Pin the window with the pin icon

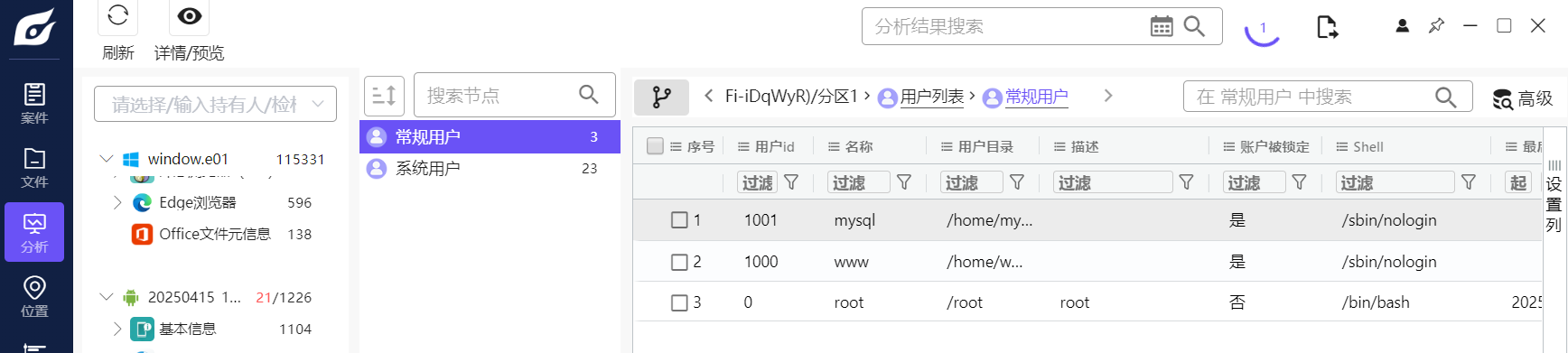click(1436, 26)
